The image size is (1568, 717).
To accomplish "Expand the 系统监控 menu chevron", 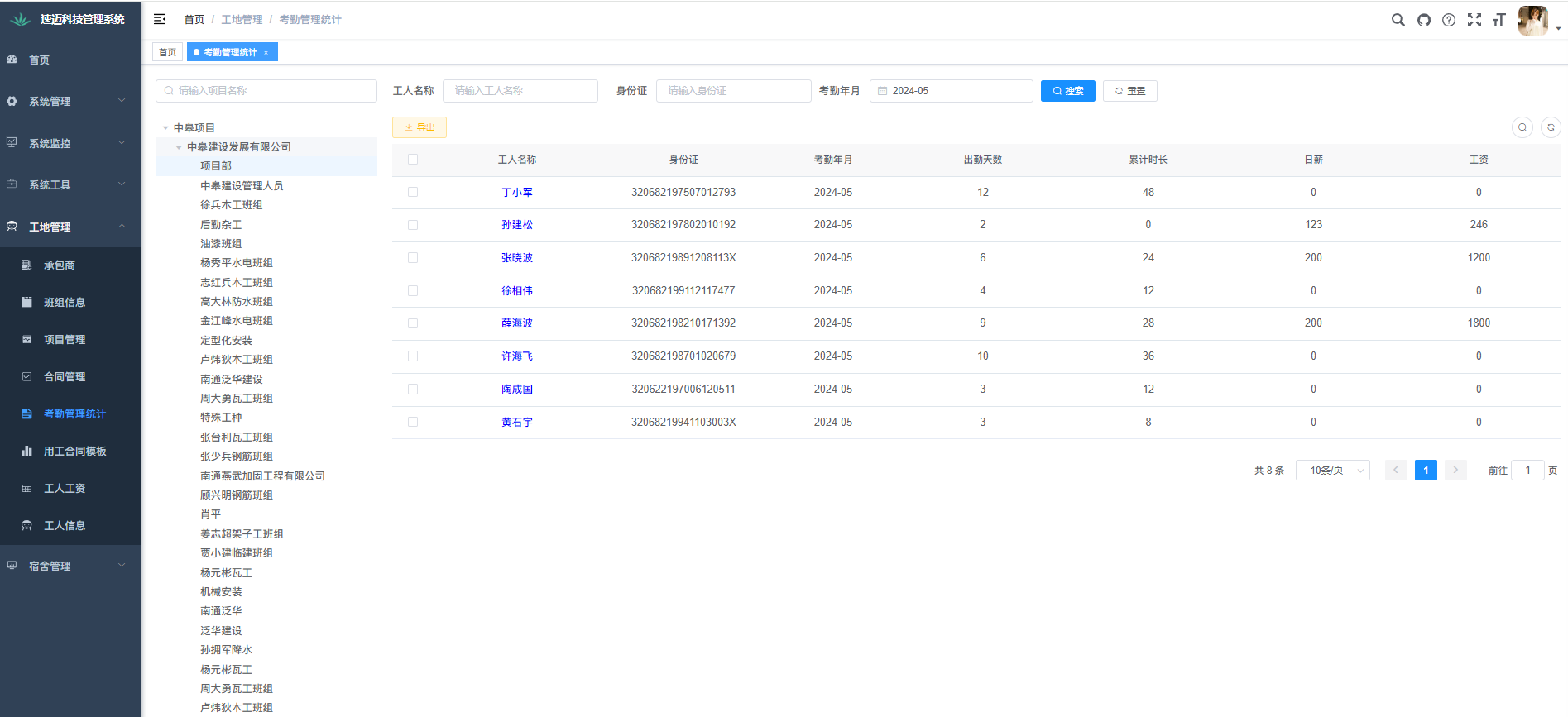I will [122, 142].
